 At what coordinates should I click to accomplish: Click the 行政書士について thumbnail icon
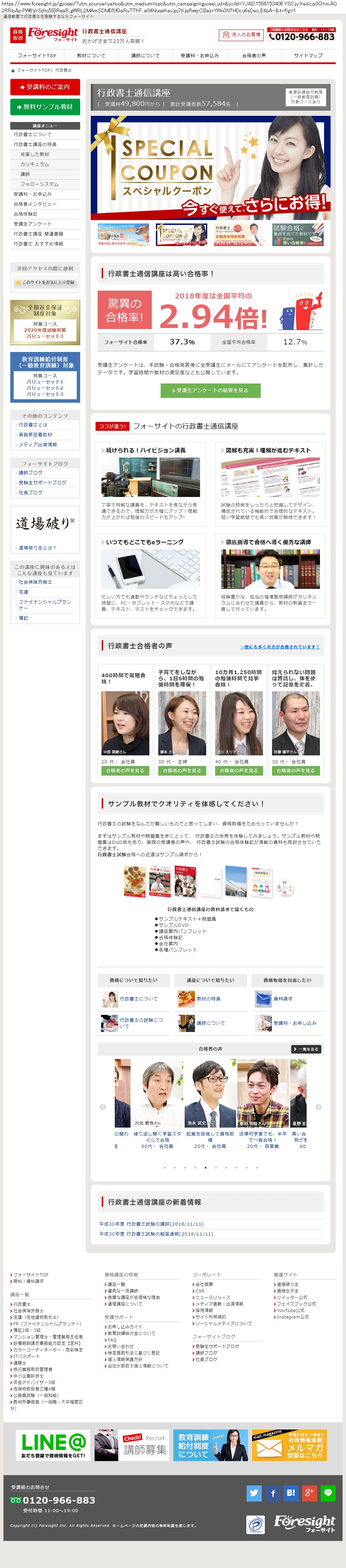click(x=110, y=999)
